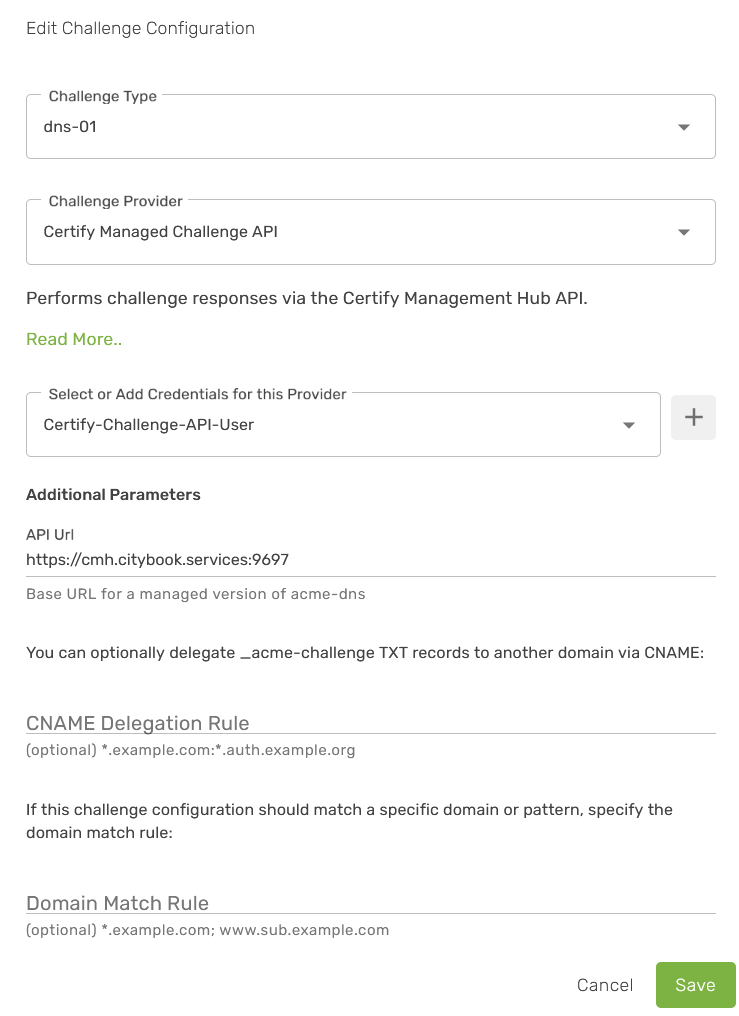
Task: Click the API Url label
Action: click(x=50, y=534)
